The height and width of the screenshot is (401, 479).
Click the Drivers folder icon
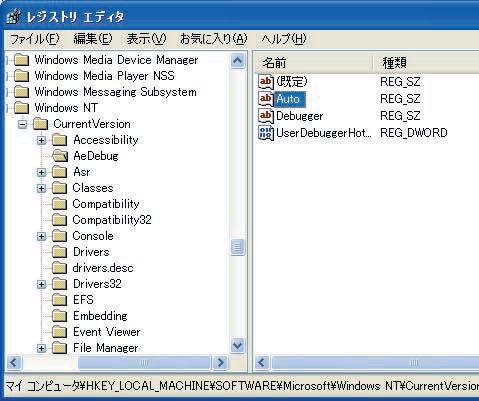(x=60, y=252)
